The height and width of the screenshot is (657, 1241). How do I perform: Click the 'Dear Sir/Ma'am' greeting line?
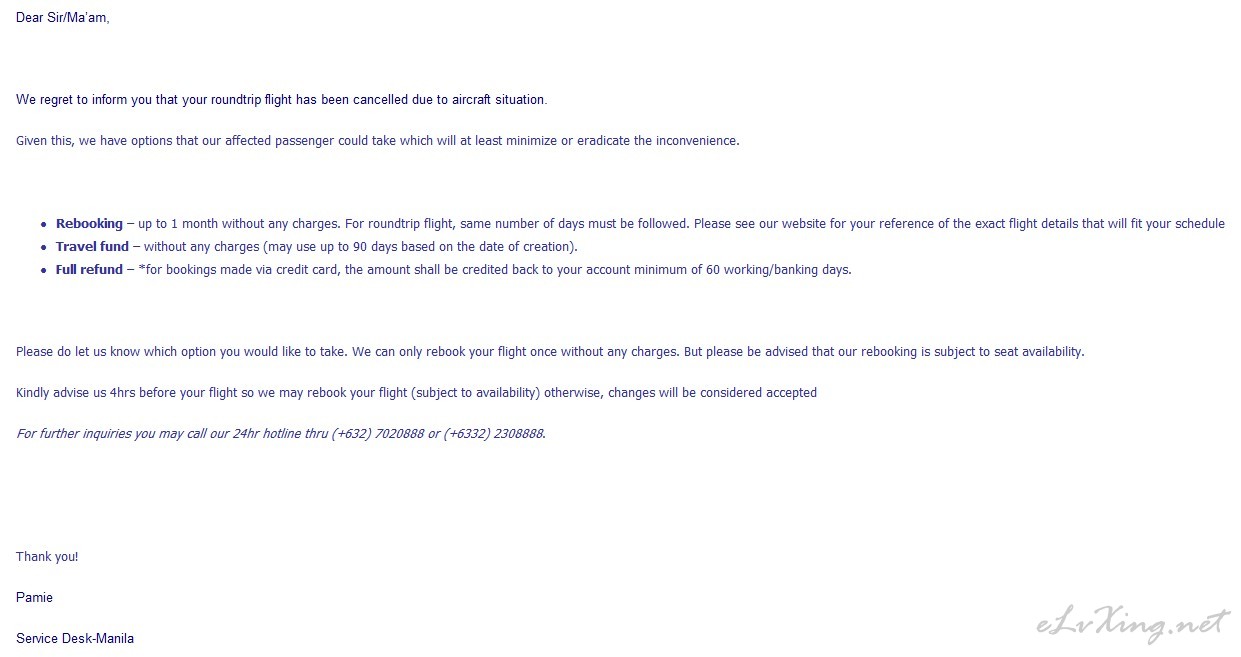pos(62,17)
